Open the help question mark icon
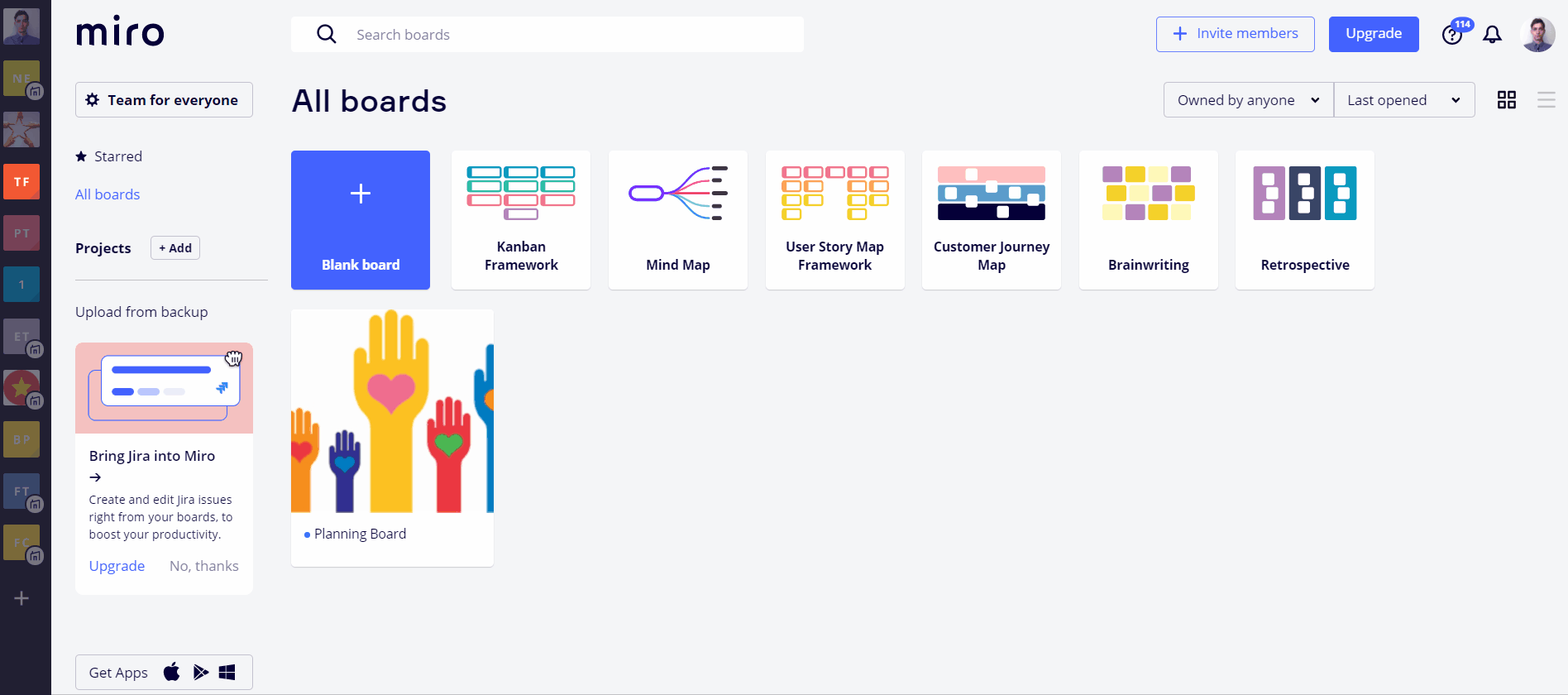This screenshot has width=1568, height=695. 1451,35
